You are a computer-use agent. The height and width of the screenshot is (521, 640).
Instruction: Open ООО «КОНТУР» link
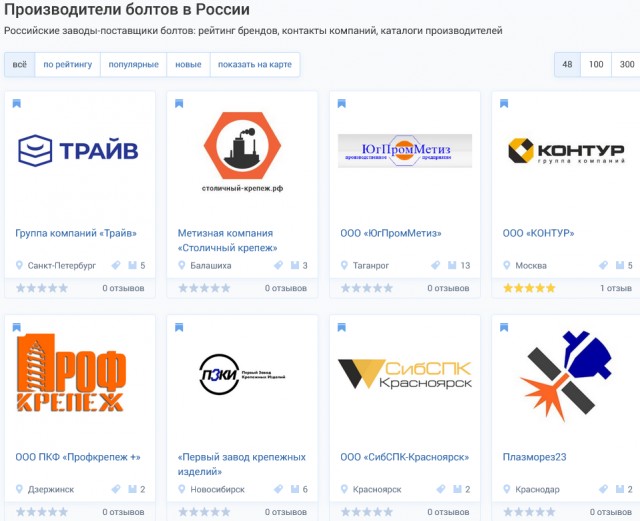(x=538, y=233)
